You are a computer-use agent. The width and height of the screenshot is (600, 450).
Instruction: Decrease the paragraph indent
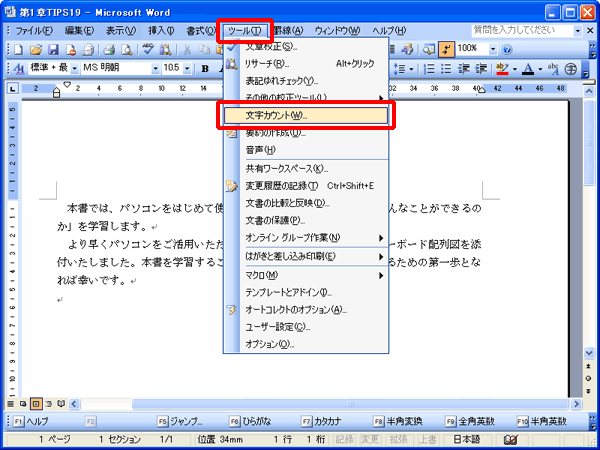coord(464,68)
